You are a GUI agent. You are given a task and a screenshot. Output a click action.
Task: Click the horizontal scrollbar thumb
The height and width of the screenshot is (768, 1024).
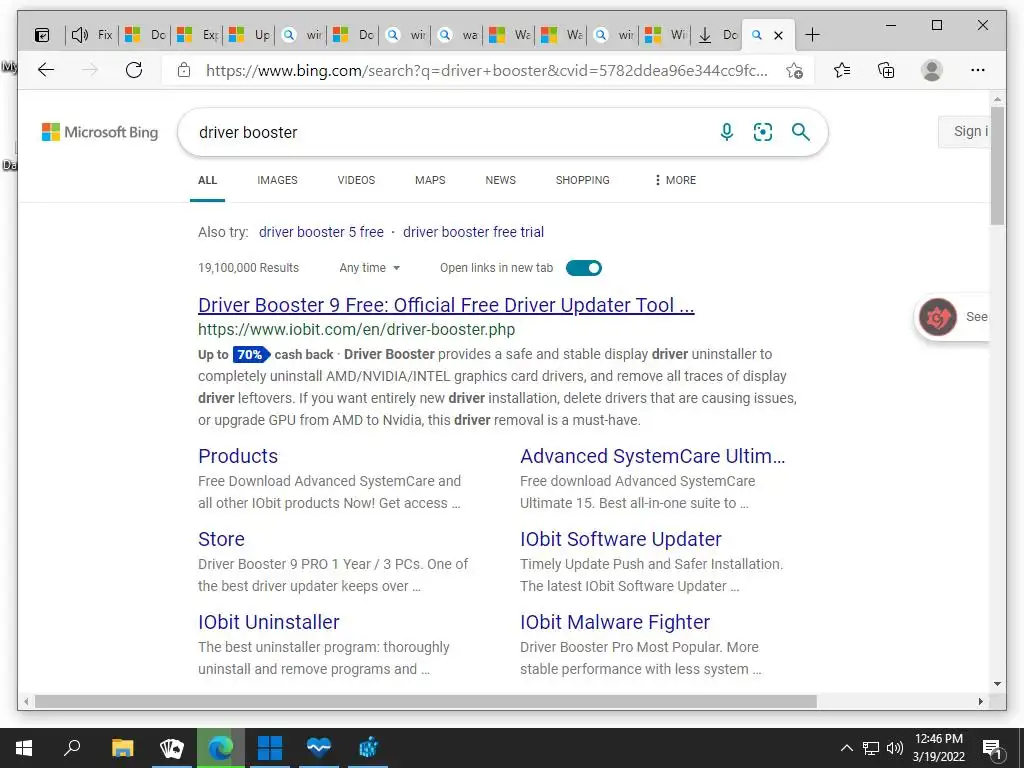(426, 701)
